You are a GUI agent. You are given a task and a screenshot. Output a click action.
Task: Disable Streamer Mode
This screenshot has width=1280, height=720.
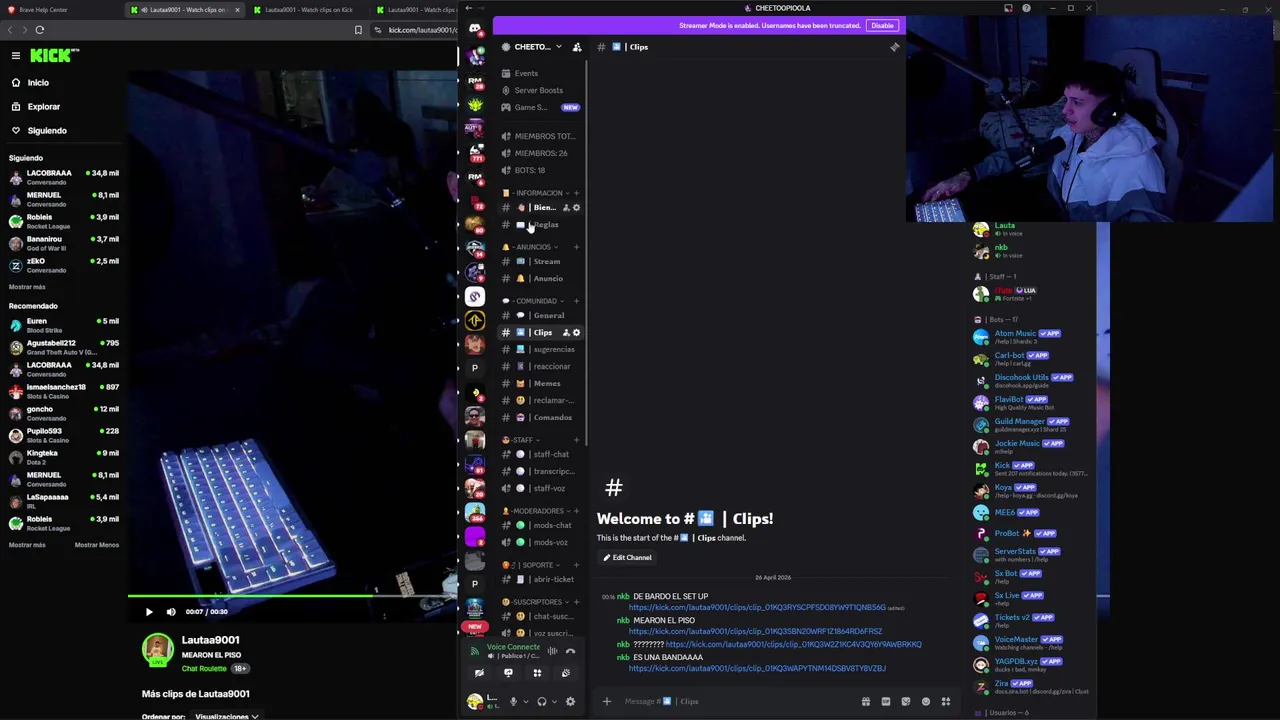click(882, 25)
